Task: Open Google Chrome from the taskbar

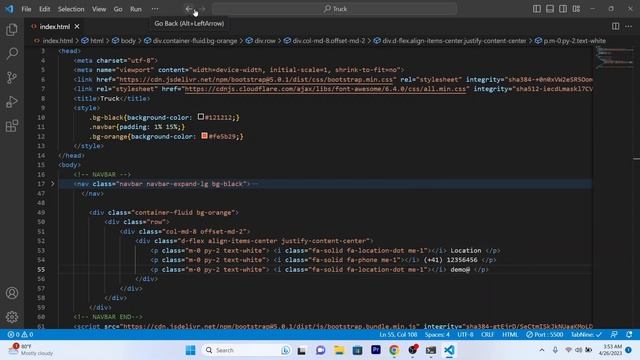Action: tap(394, 350)
